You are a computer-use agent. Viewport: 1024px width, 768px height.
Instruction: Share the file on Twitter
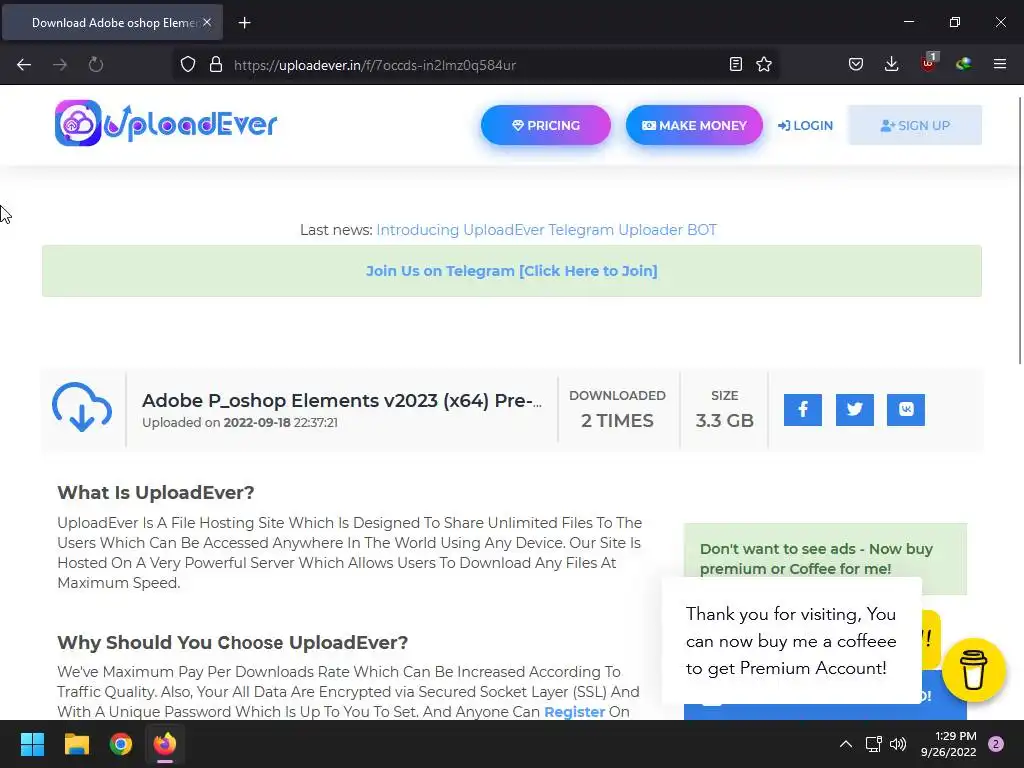click(x=854, y=409)
